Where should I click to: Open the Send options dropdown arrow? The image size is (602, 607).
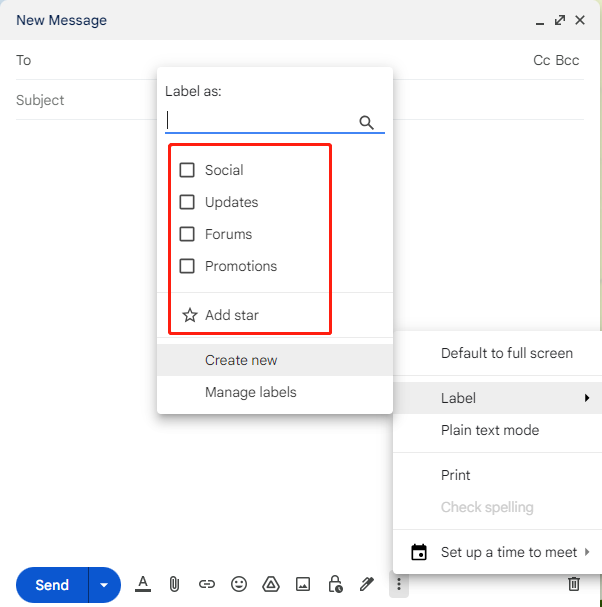pyautogui.click(x=104, y=585)
